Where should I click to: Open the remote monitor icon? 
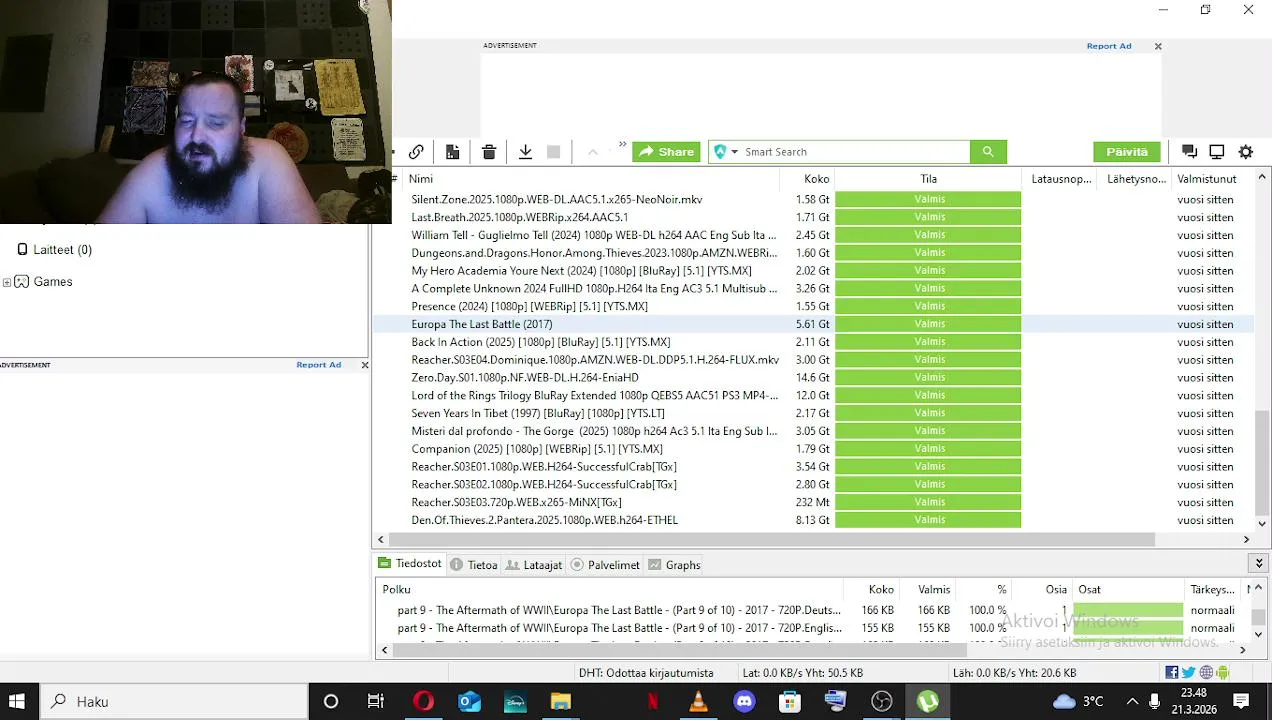coord(1217,152)
